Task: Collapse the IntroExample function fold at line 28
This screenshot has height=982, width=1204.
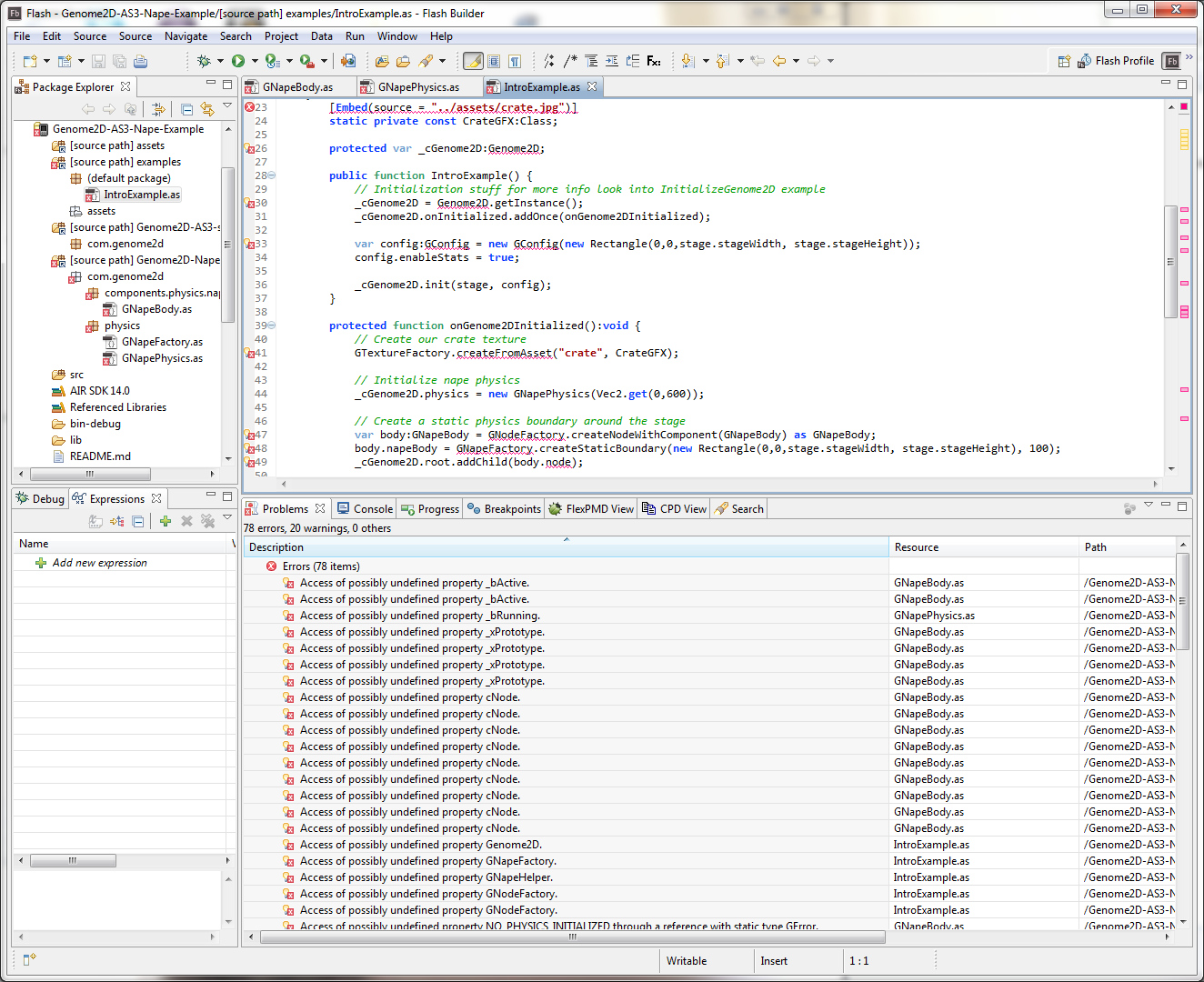Action: (x=272, y=175)
